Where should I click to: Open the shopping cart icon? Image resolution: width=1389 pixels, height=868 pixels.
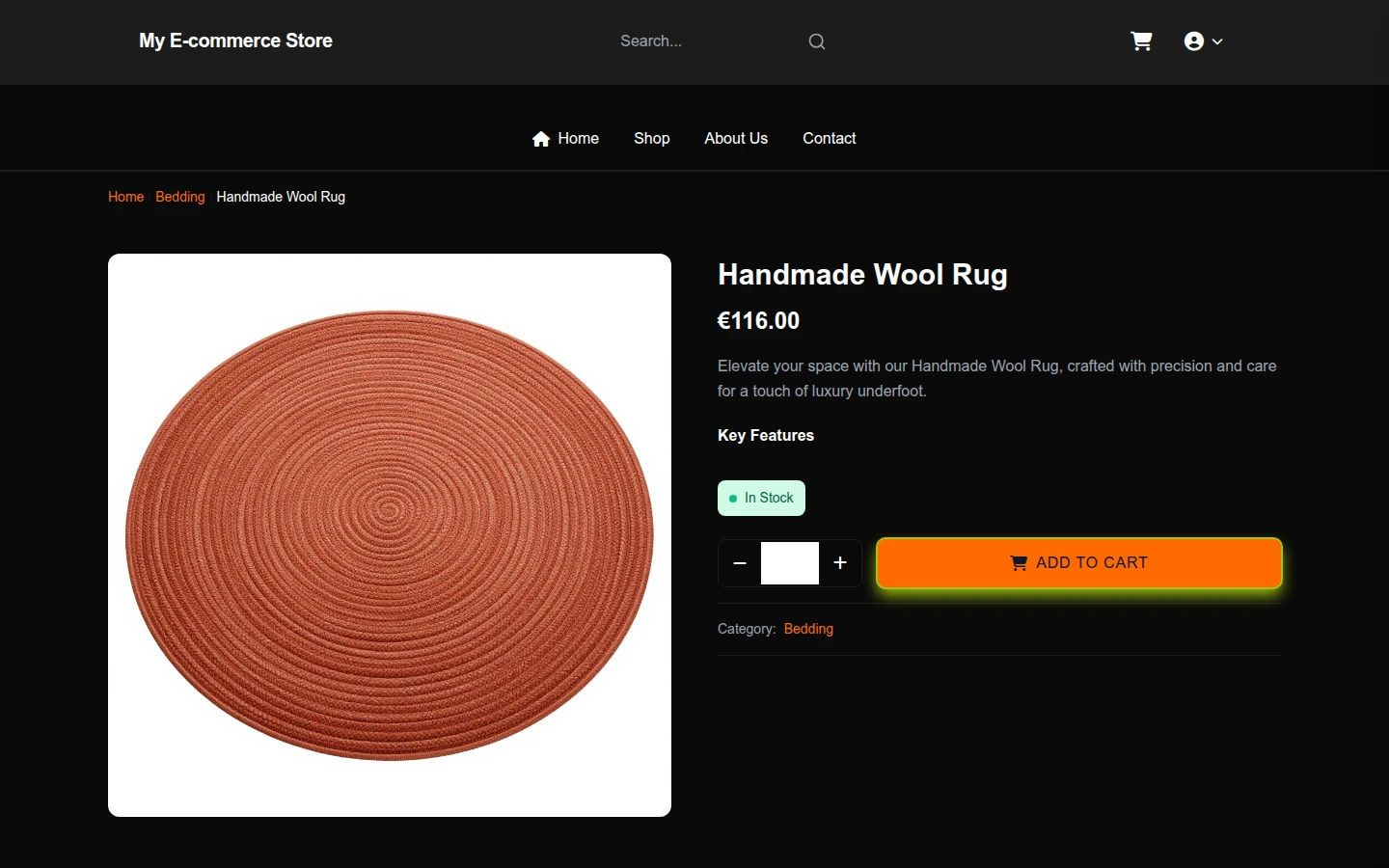[x=1141, y=41]
